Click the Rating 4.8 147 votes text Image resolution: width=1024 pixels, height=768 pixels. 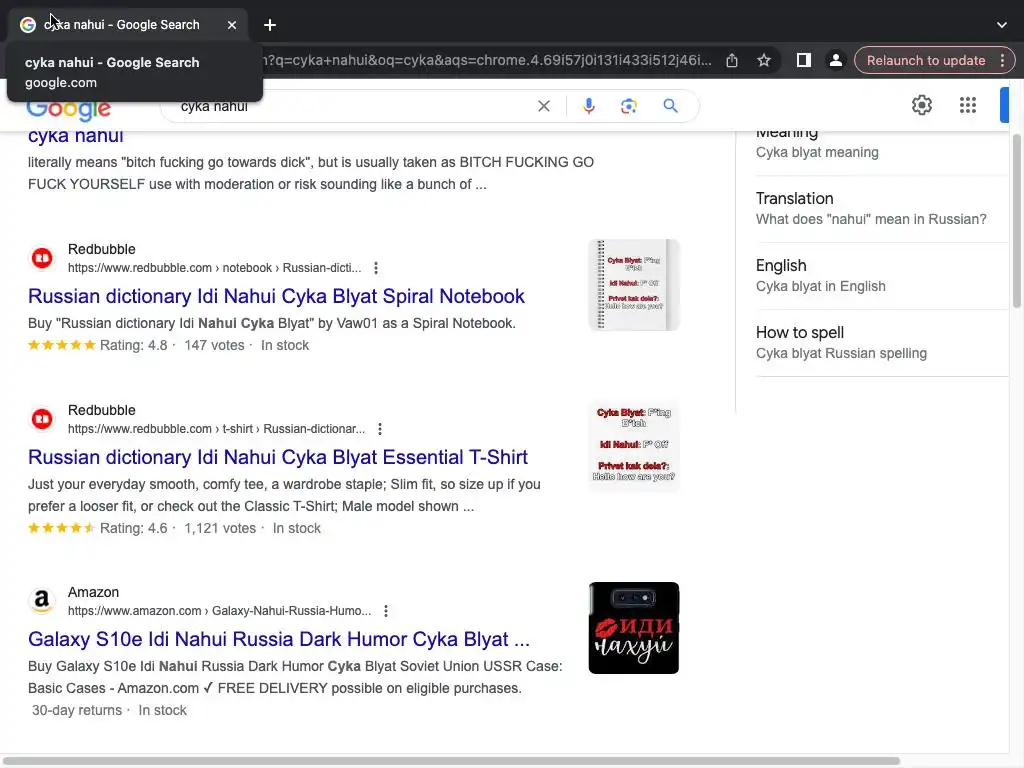[172, 345]
